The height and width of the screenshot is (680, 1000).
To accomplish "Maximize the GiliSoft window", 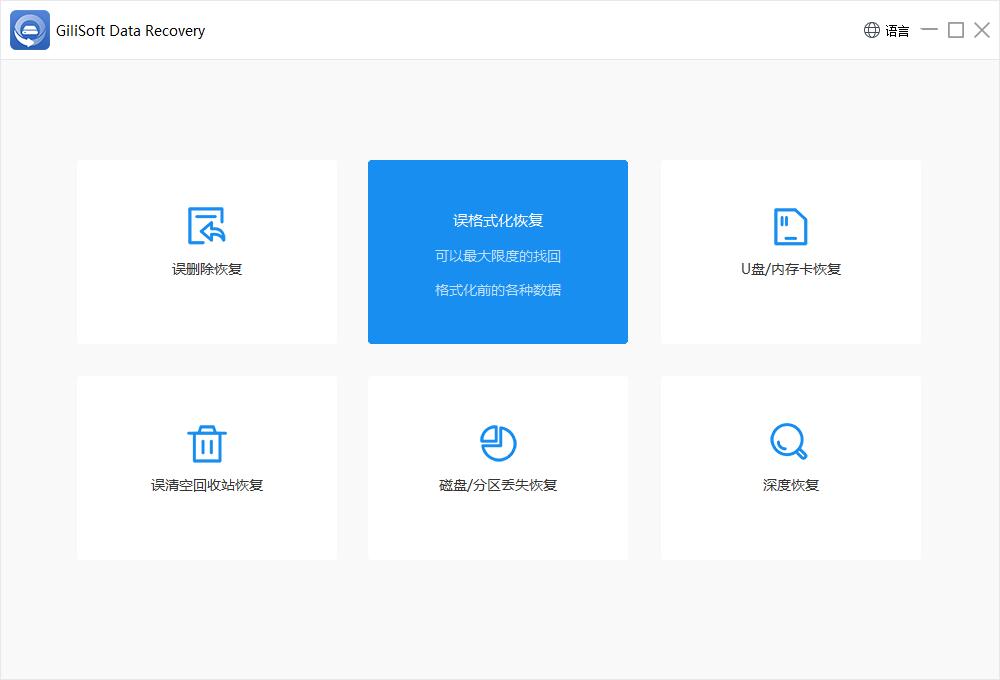I will [956, 30].
